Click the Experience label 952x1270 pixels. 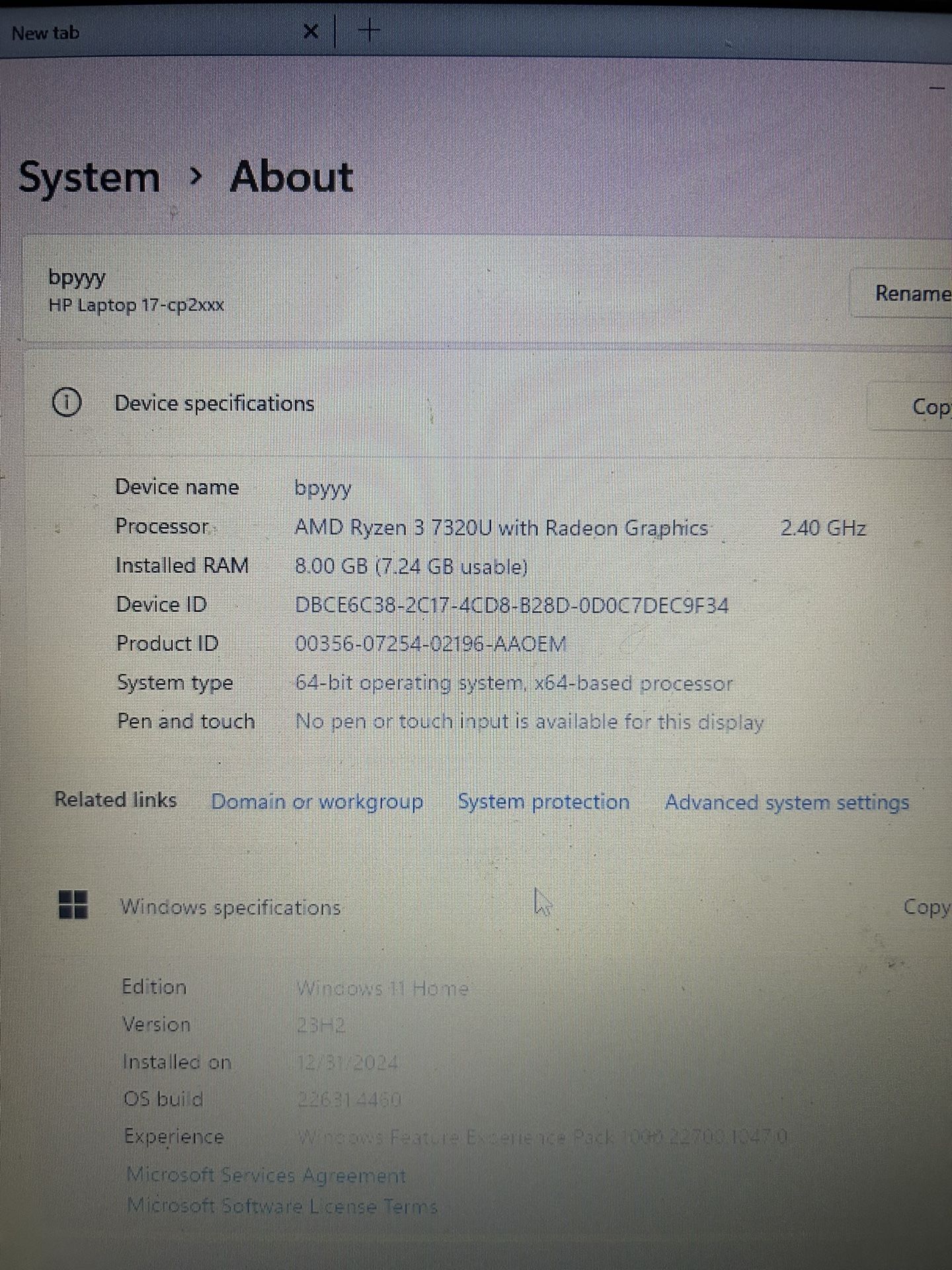175,1137
